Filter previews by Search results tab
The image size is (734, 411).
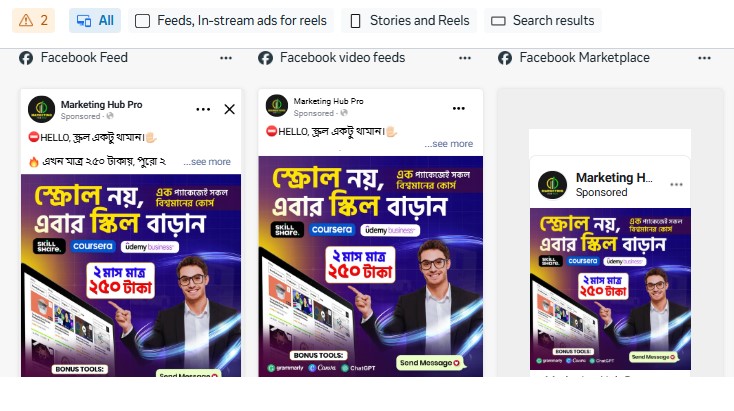[x=543, y=21]
